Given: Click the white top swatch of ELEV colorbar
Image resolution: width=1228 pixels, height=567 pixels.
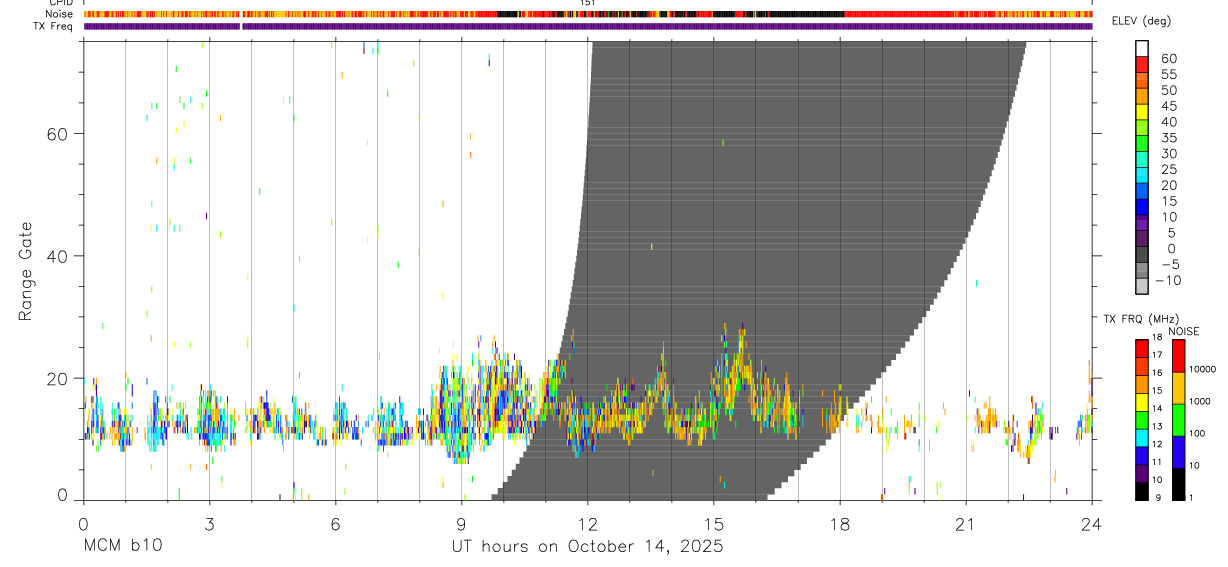Looking at the screenshot, I should pyautogui.click(x=1142, y=47).
